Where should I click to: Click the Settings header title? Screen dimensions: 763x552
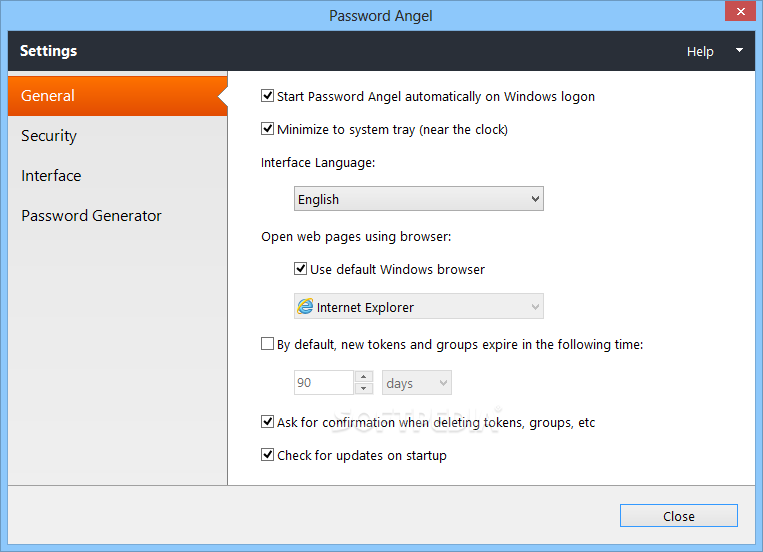pos(49,51)
